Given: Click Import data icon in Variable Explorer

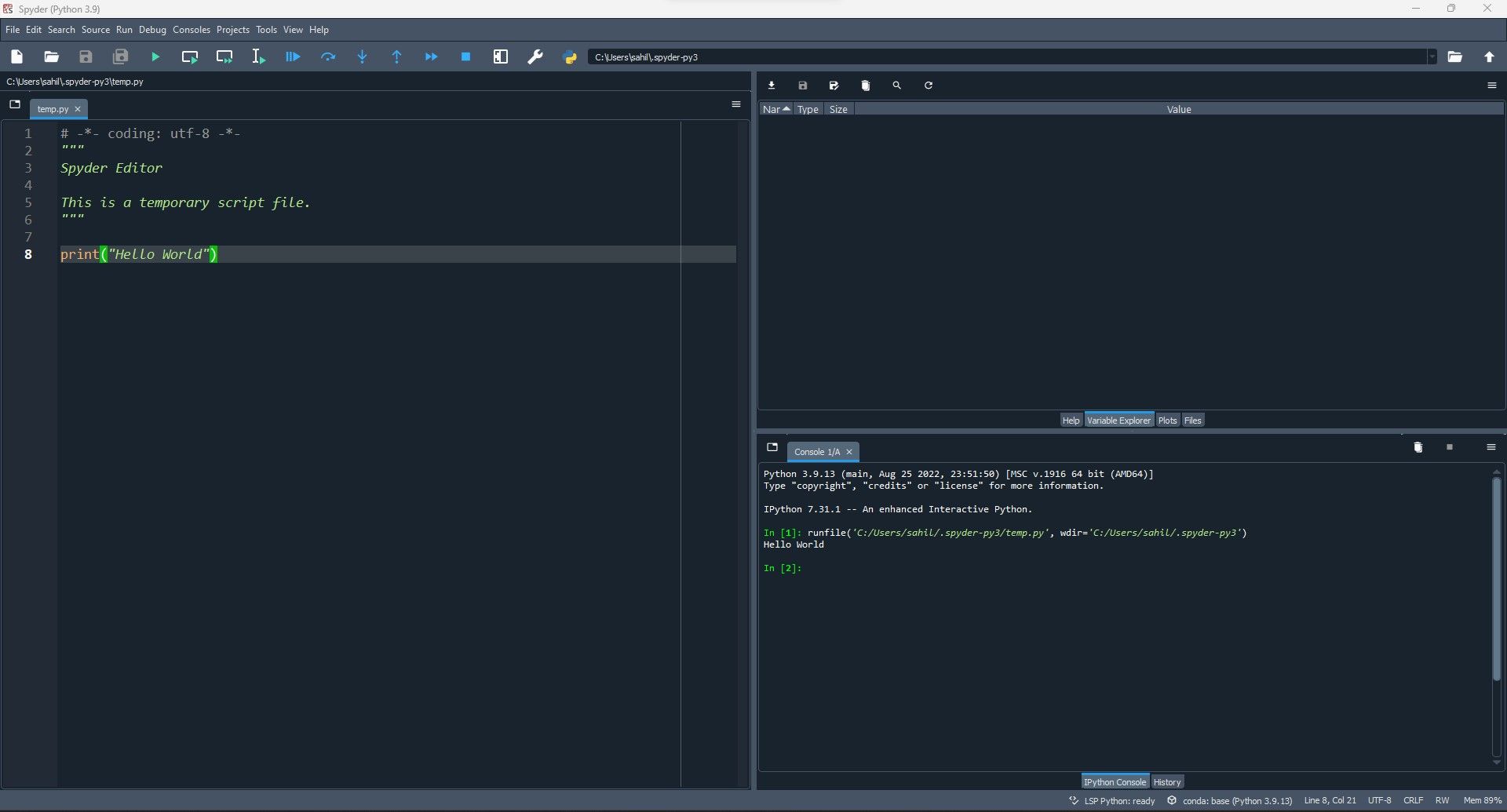Looking at the screenshot, I should [x=772, y=86].
